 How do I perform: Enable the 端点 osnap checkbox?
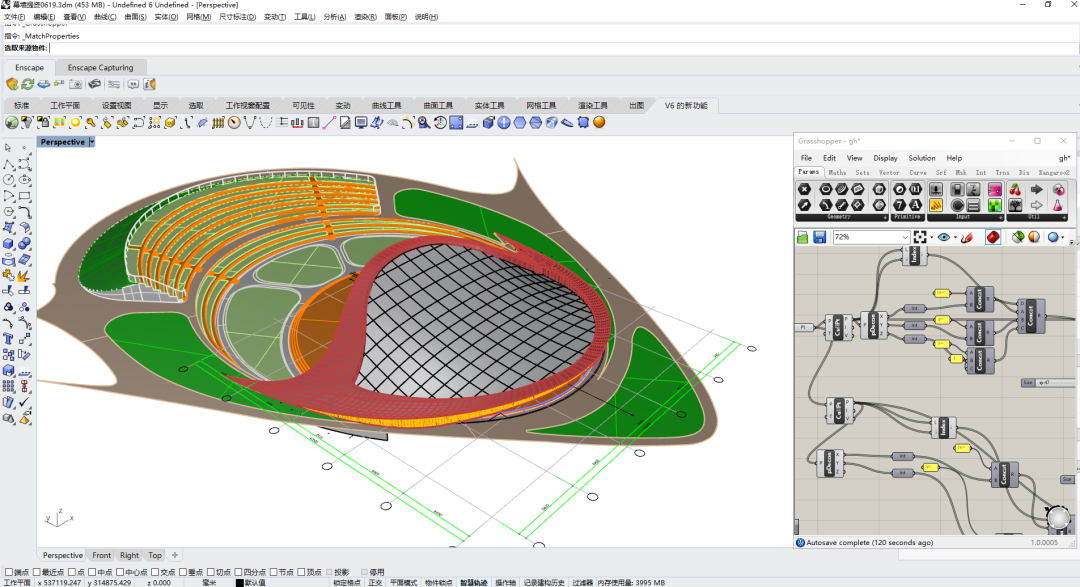pos(9,572)
